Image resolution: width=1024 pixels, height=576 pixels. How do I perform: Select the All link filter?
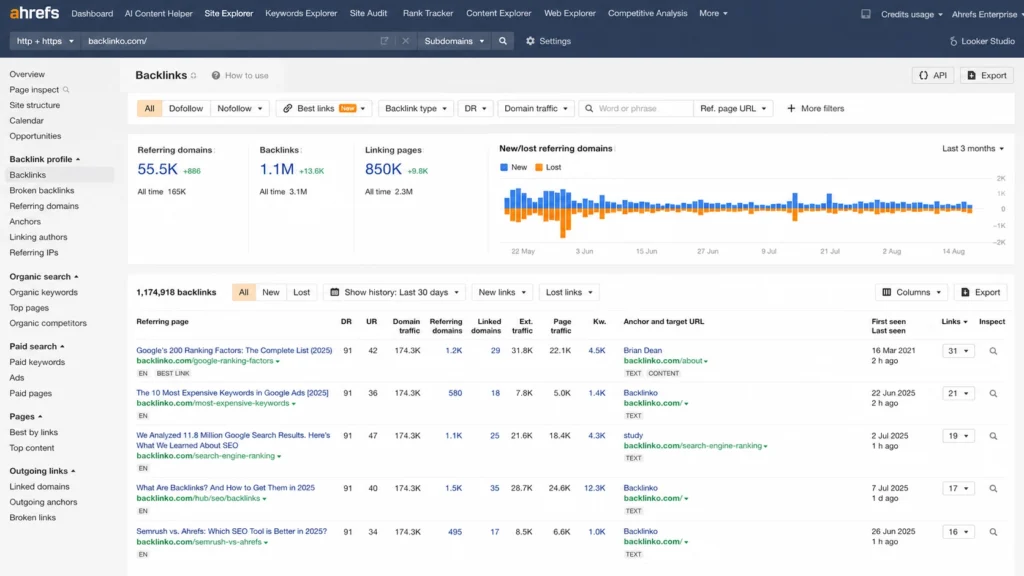click(x=149, y=108)
